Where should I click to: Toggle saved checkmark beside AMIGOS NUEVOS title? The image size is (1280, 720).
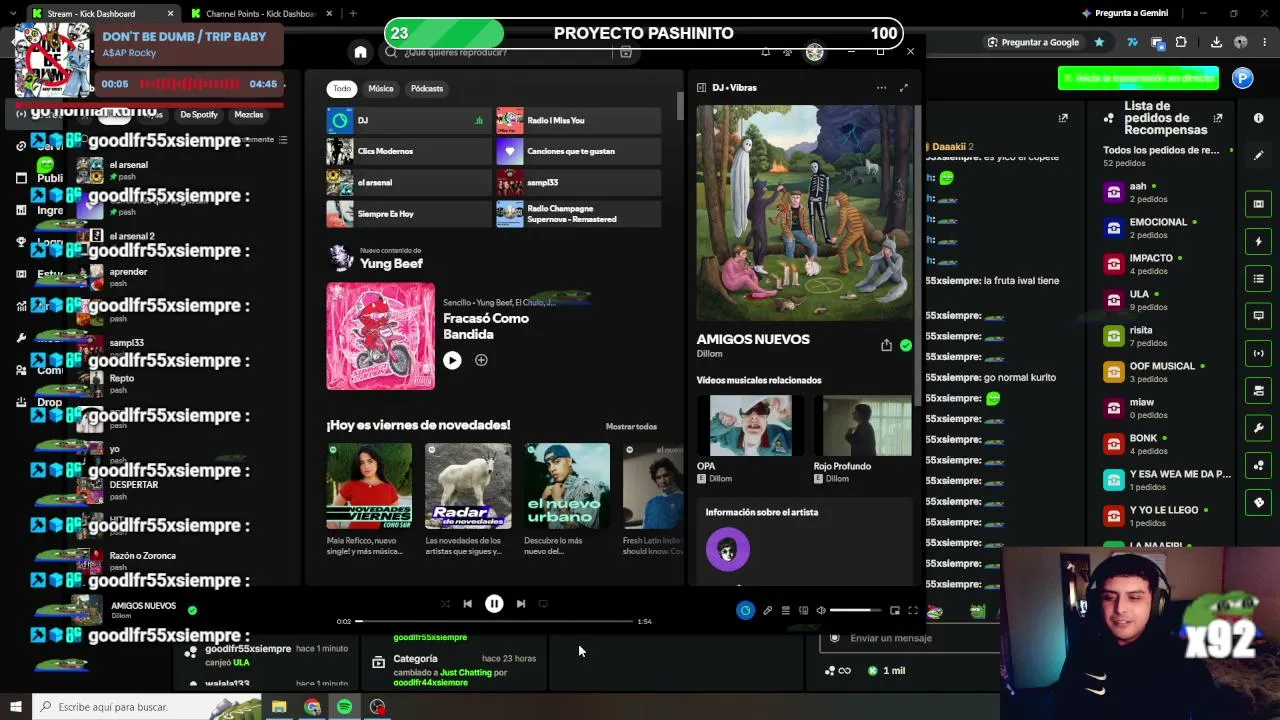905,345
